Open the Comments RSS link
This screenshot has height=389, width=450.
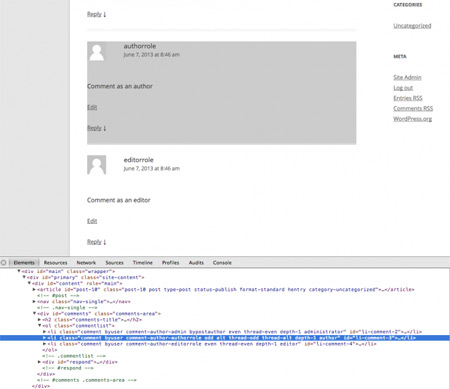[413, 108]
